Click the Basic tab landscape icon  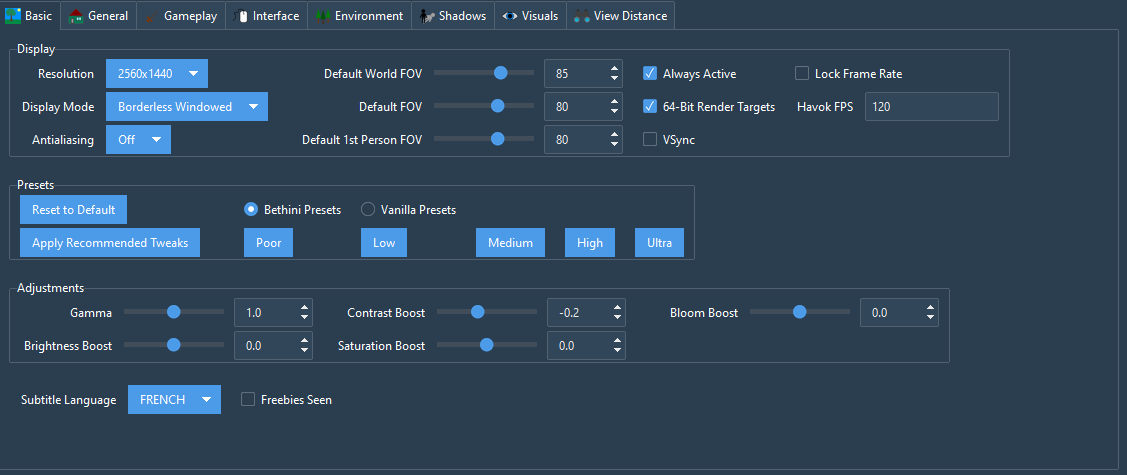13,15
